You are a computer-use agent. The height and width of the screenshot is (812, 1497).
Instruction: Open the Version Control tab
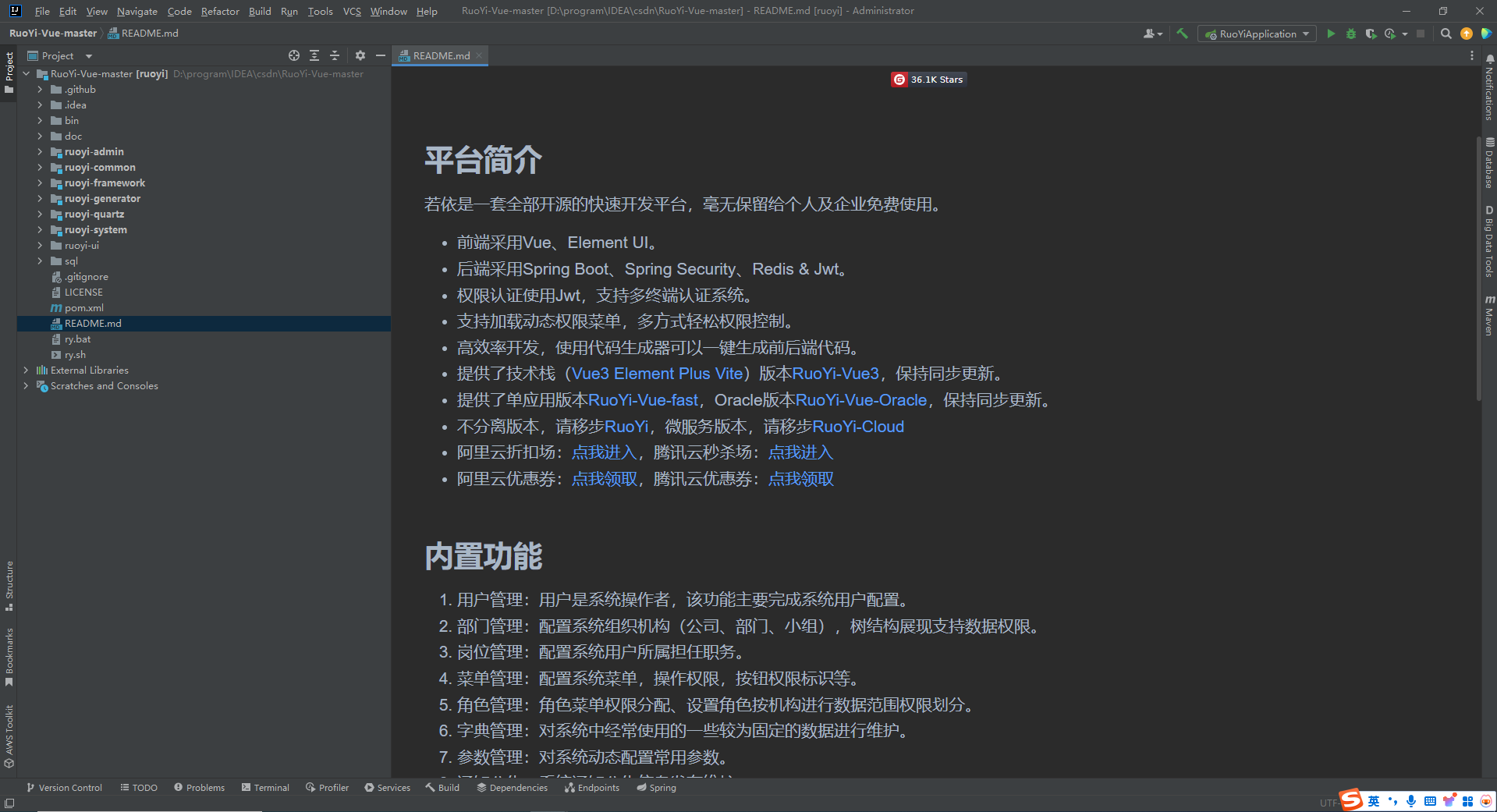coord(64,788)
